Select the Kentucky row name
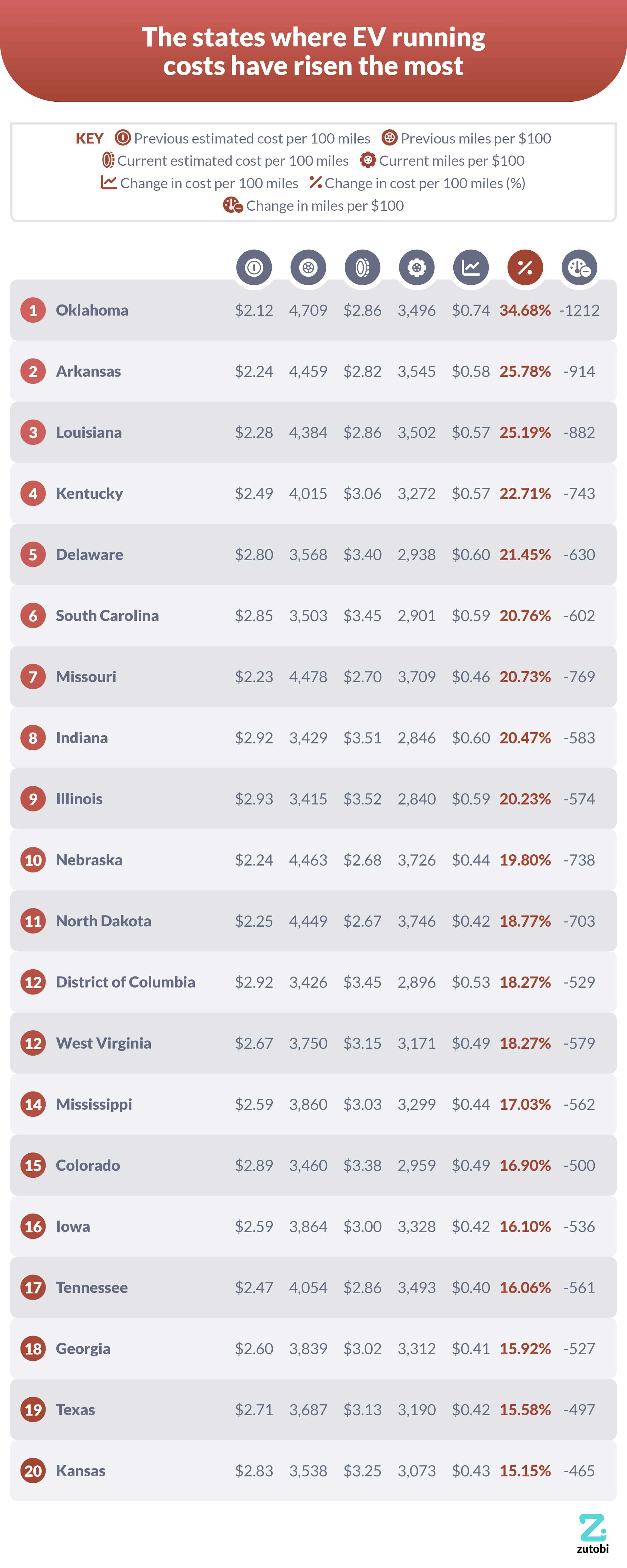 pyautogui.click(x=89, y=494)
